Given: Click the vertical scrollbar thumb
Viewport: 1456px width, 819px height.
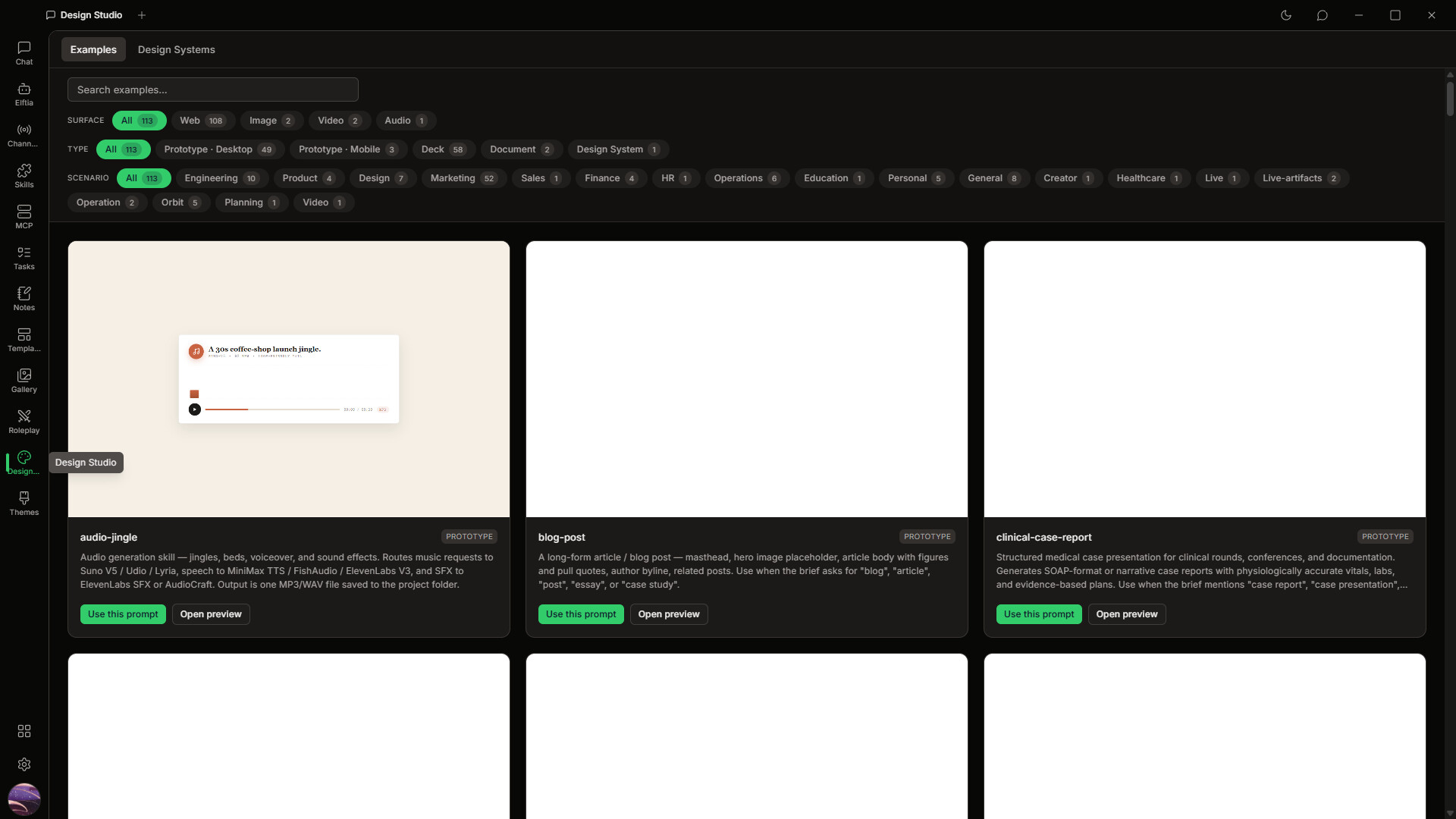Looking at the screenshot, I should (1450, 99).
